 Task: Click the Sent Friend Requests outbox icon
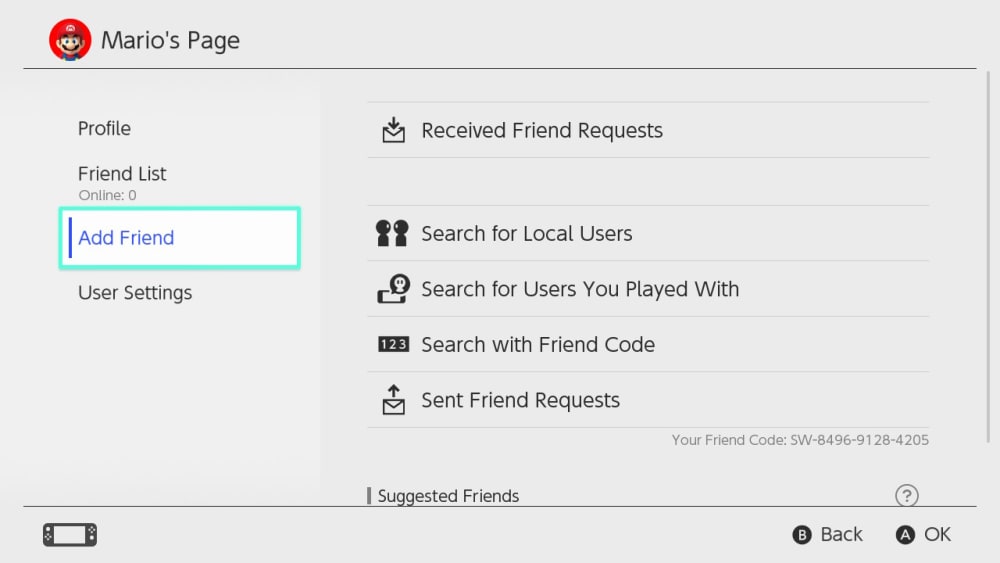click(x=394, y=400)
